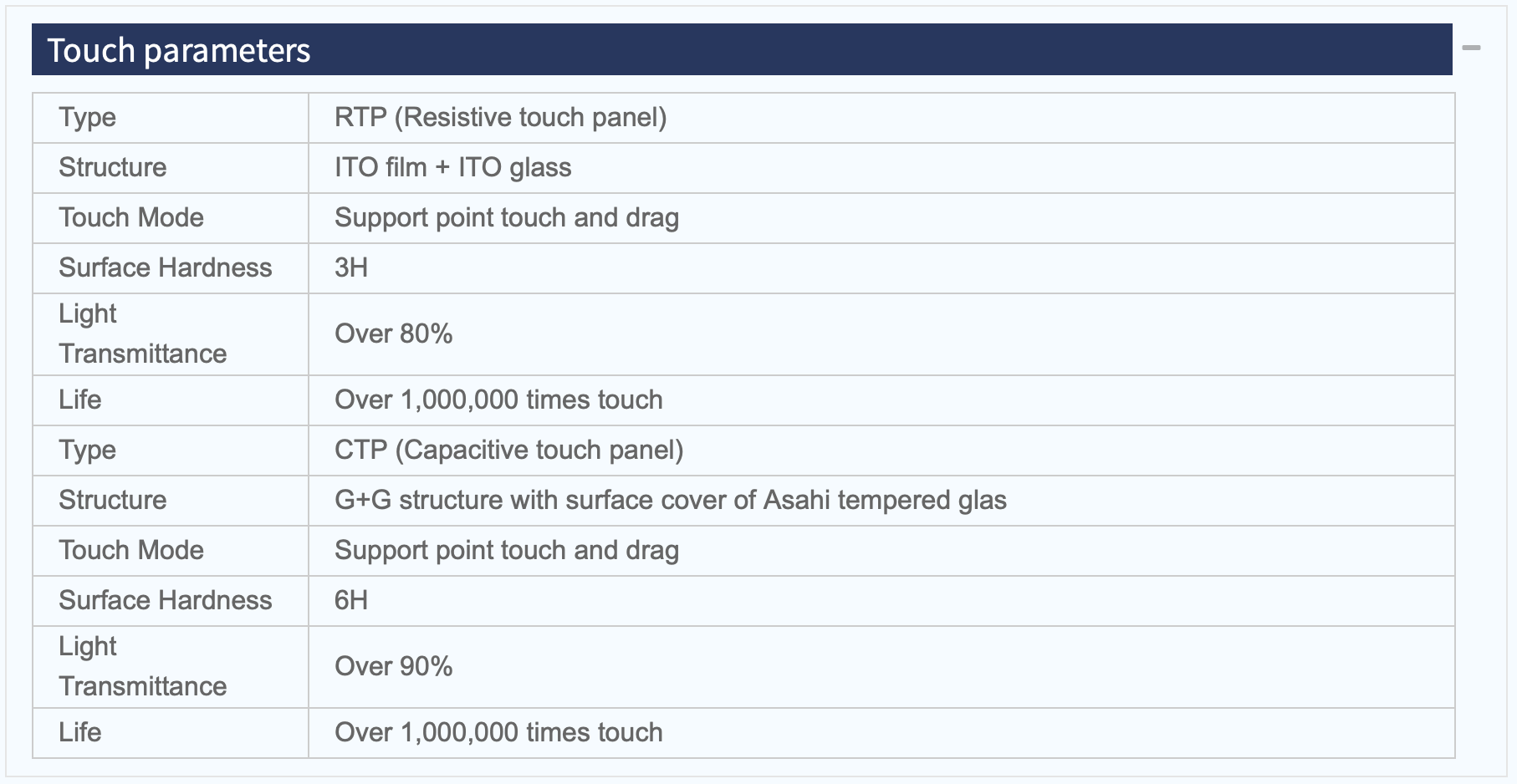Click the G+G structure with Asahi glass text
Viewport: 1517px width, 784px height.
click(x=670, y=500)
